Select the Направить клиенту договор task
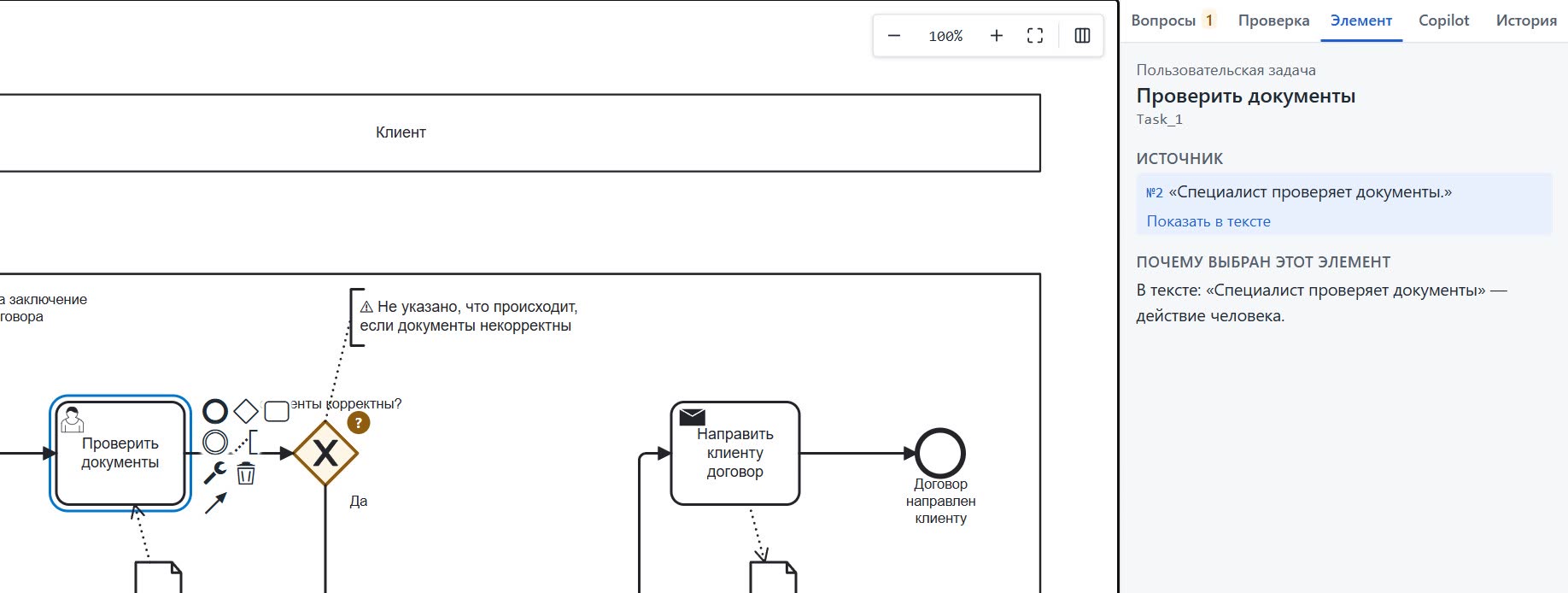1568x593 pixels. coord(735,453)
